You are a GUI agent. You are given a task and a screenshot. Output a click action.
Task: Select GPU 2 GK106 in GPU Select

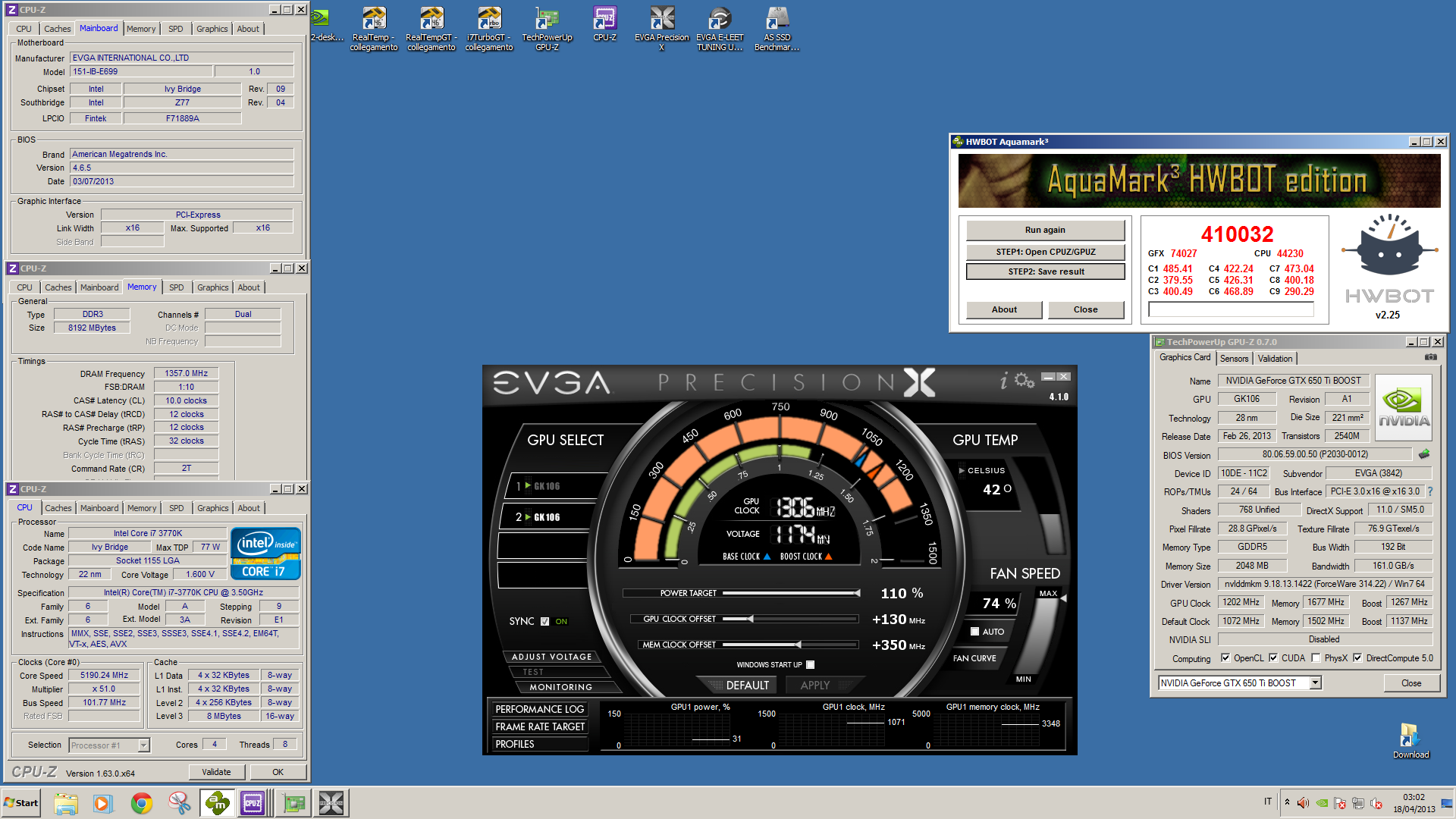[x=546, y=517]
